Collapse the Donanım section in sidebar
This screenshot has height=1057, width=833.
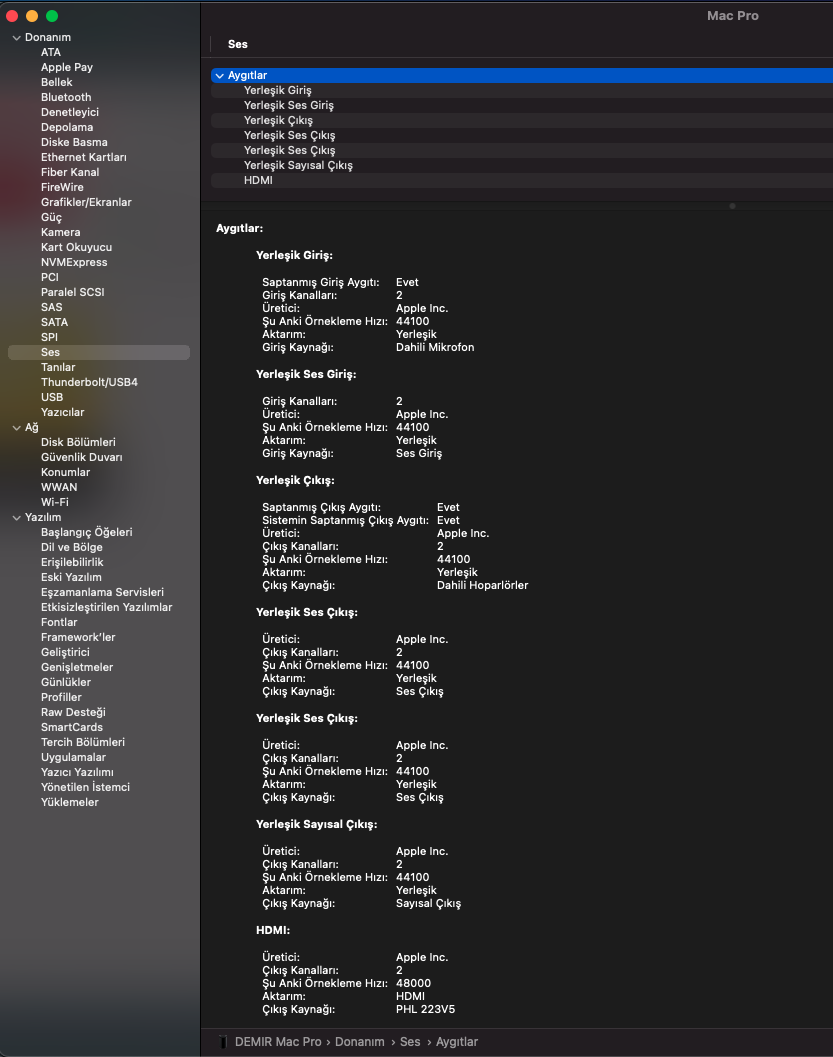point(16,37)
